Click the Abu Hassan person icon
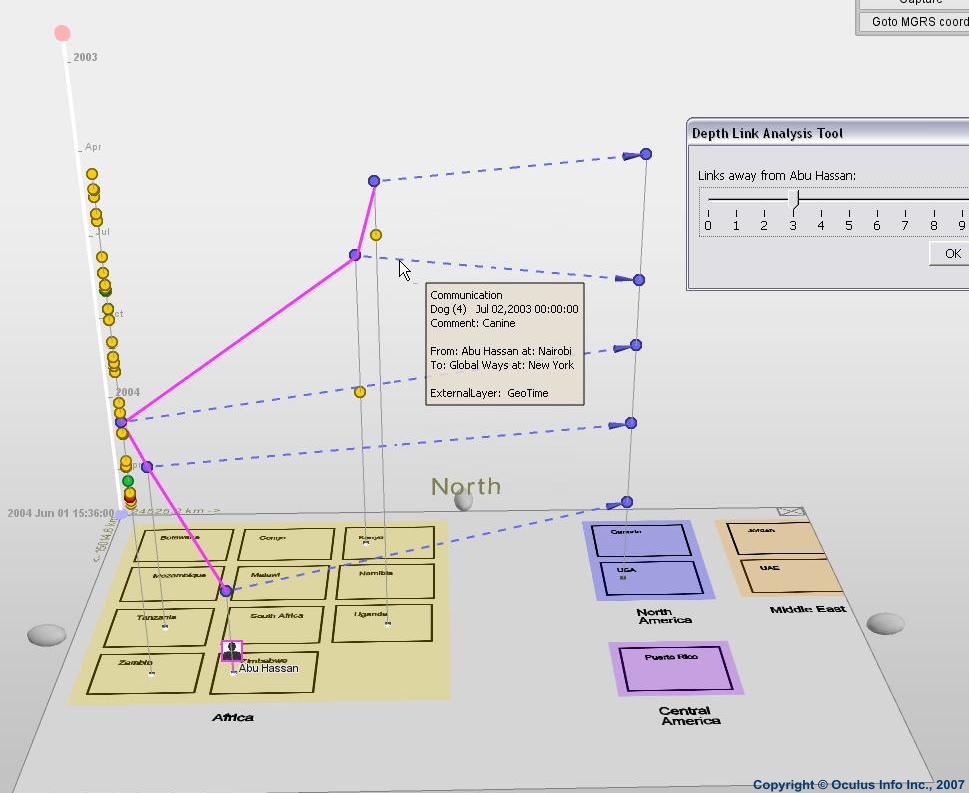969x793 pixels. pos(232,651)
